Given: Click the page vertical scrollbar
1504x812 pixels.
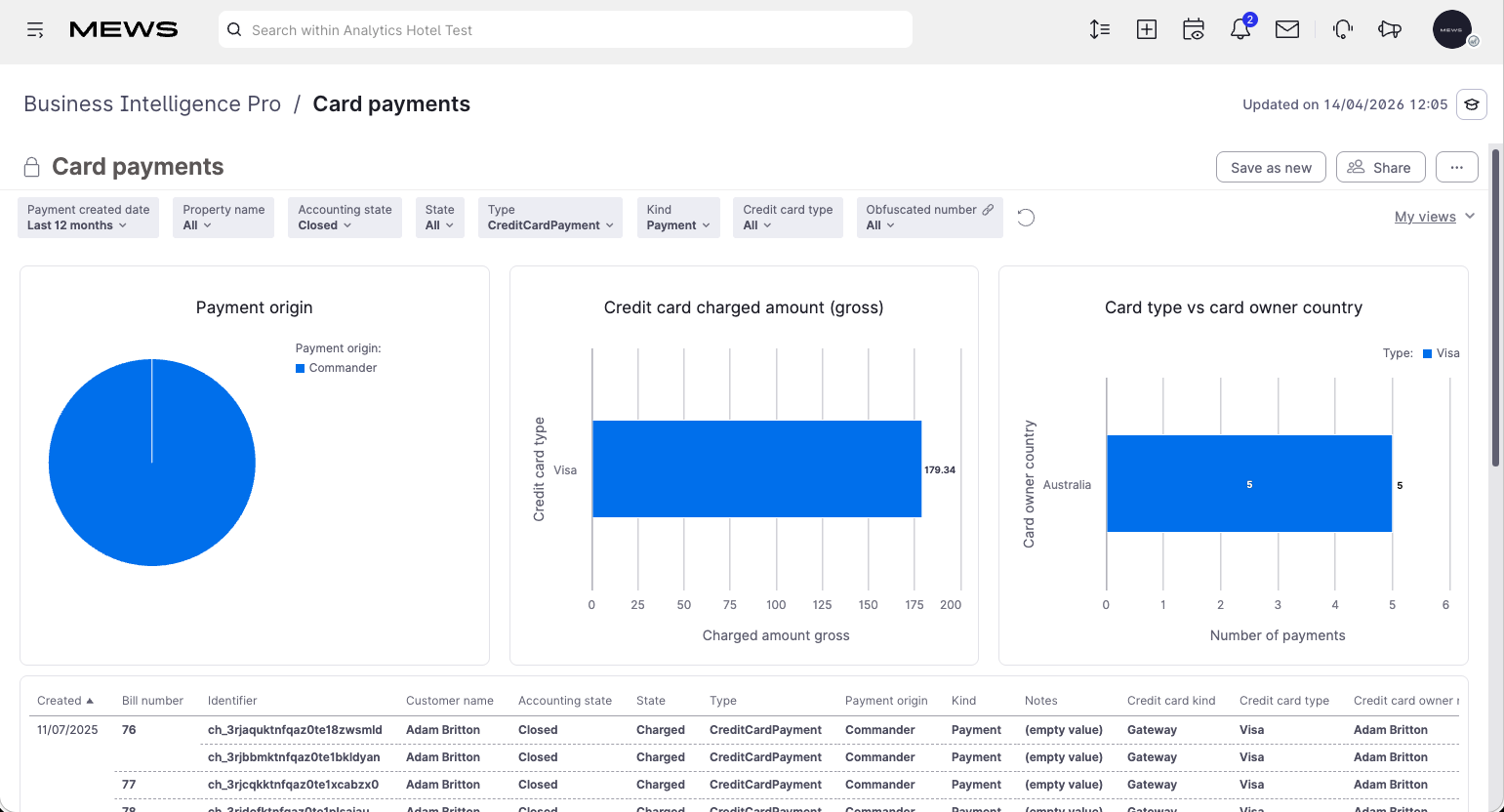Looking at the screenshot, I should pyautogui.click(x=1495, y=306).
